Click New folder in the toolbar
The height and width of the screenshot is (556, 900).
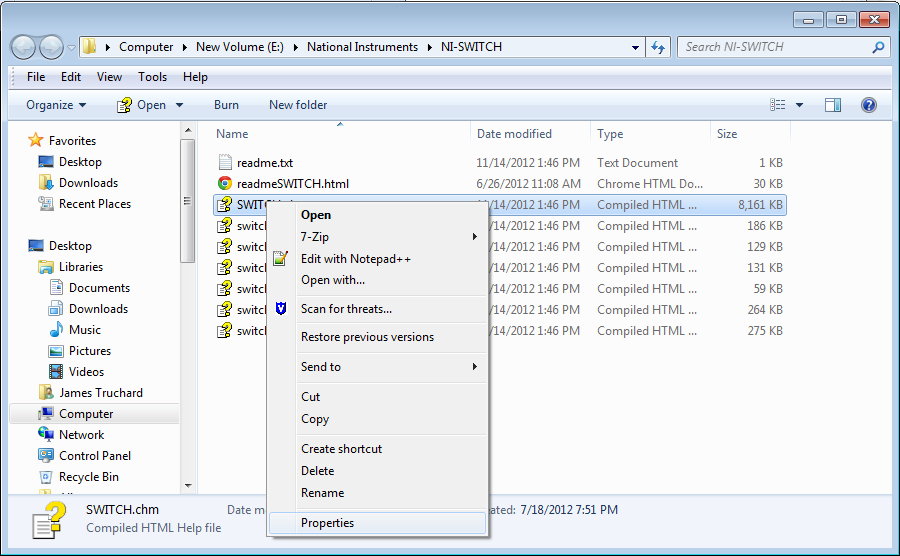tap(298, 105)
